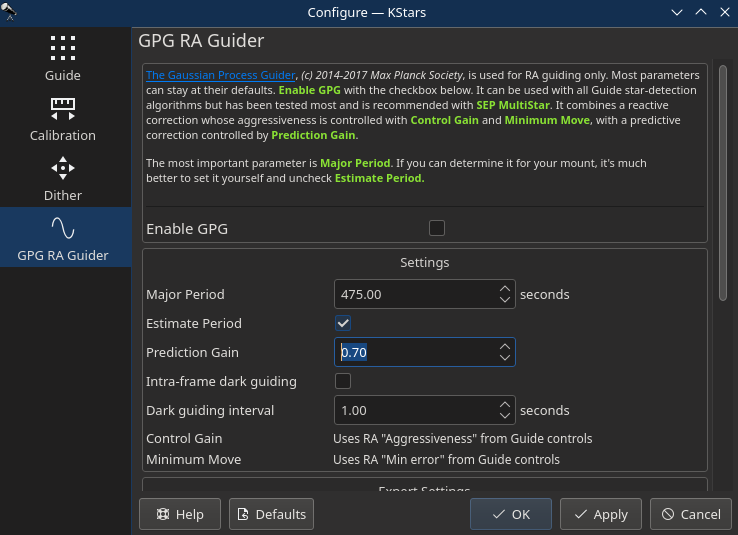The width and height of the screenshot is (738, 535).
Task: Open the Guide settings page icon
Action: click(63, 48)
